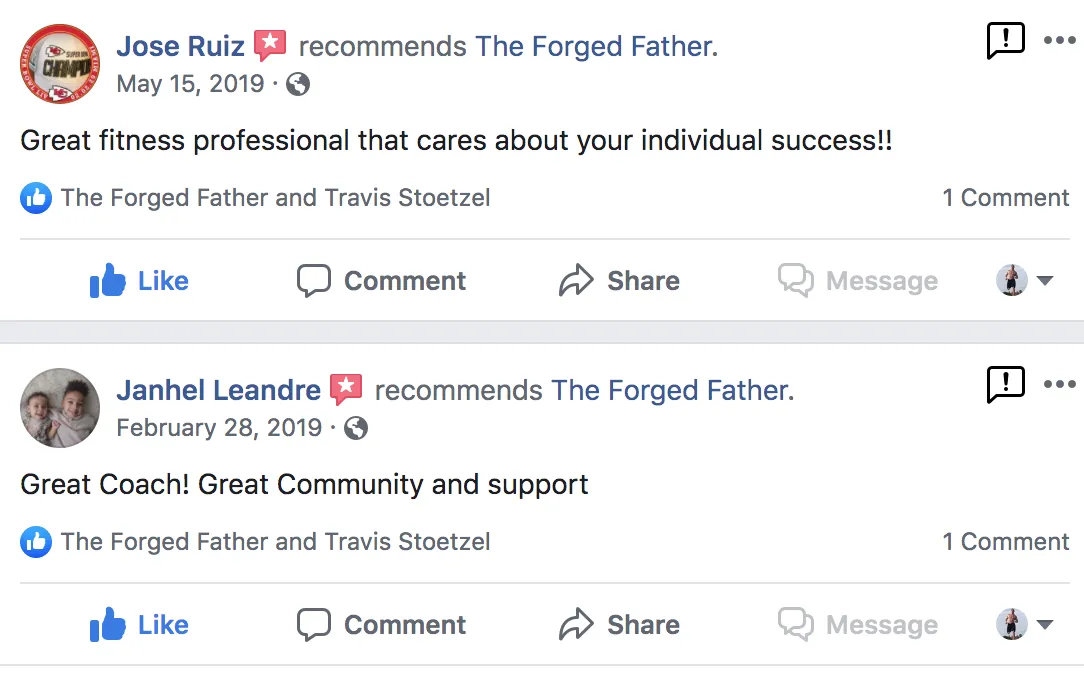The width and height of the screenshot is (1084, 678).
Task: Open the three-dot menu on Jose Ruiz's review
Action: (x=1059, y=41)
